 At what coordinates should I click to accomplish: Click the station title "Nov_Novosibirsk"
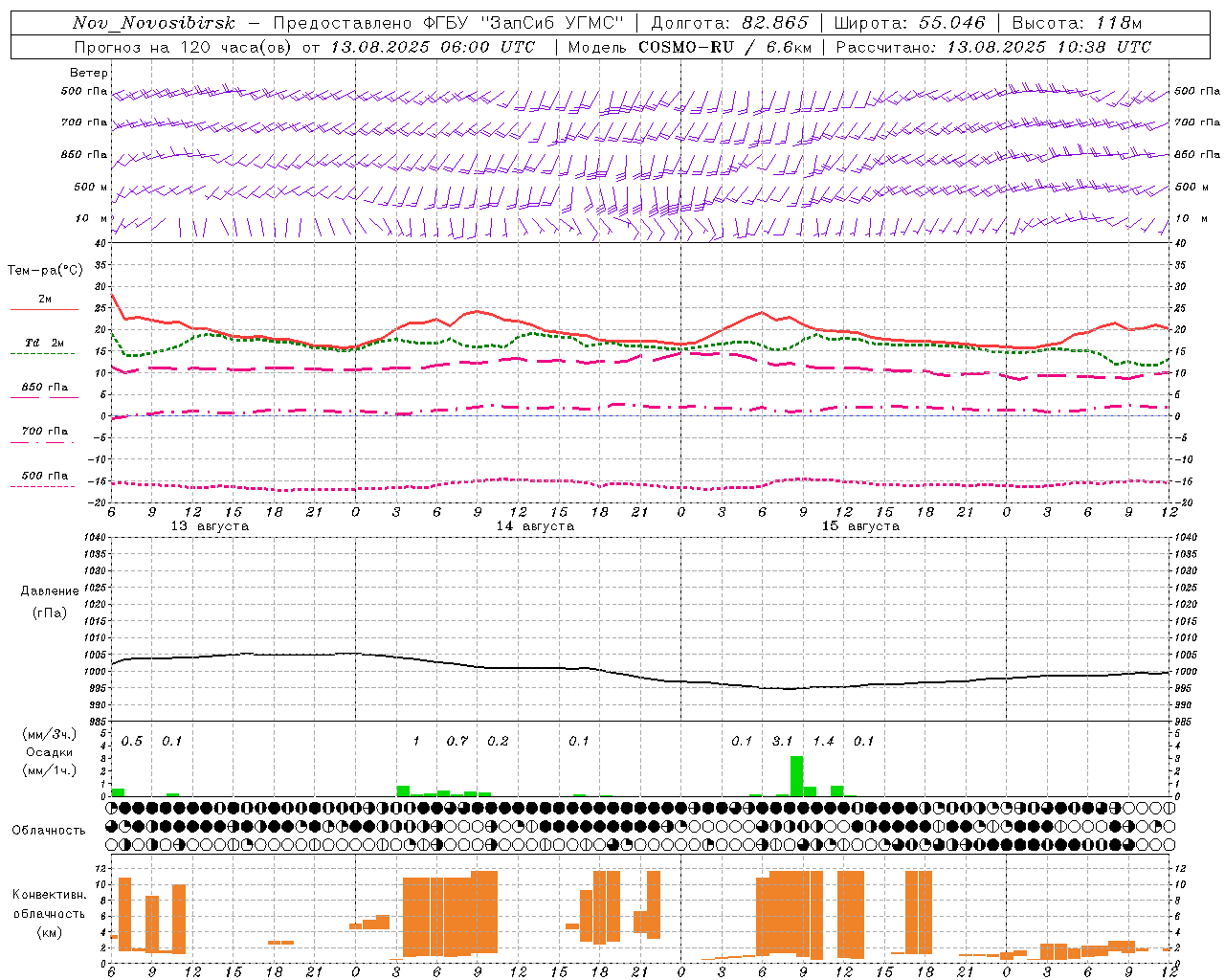154,23
